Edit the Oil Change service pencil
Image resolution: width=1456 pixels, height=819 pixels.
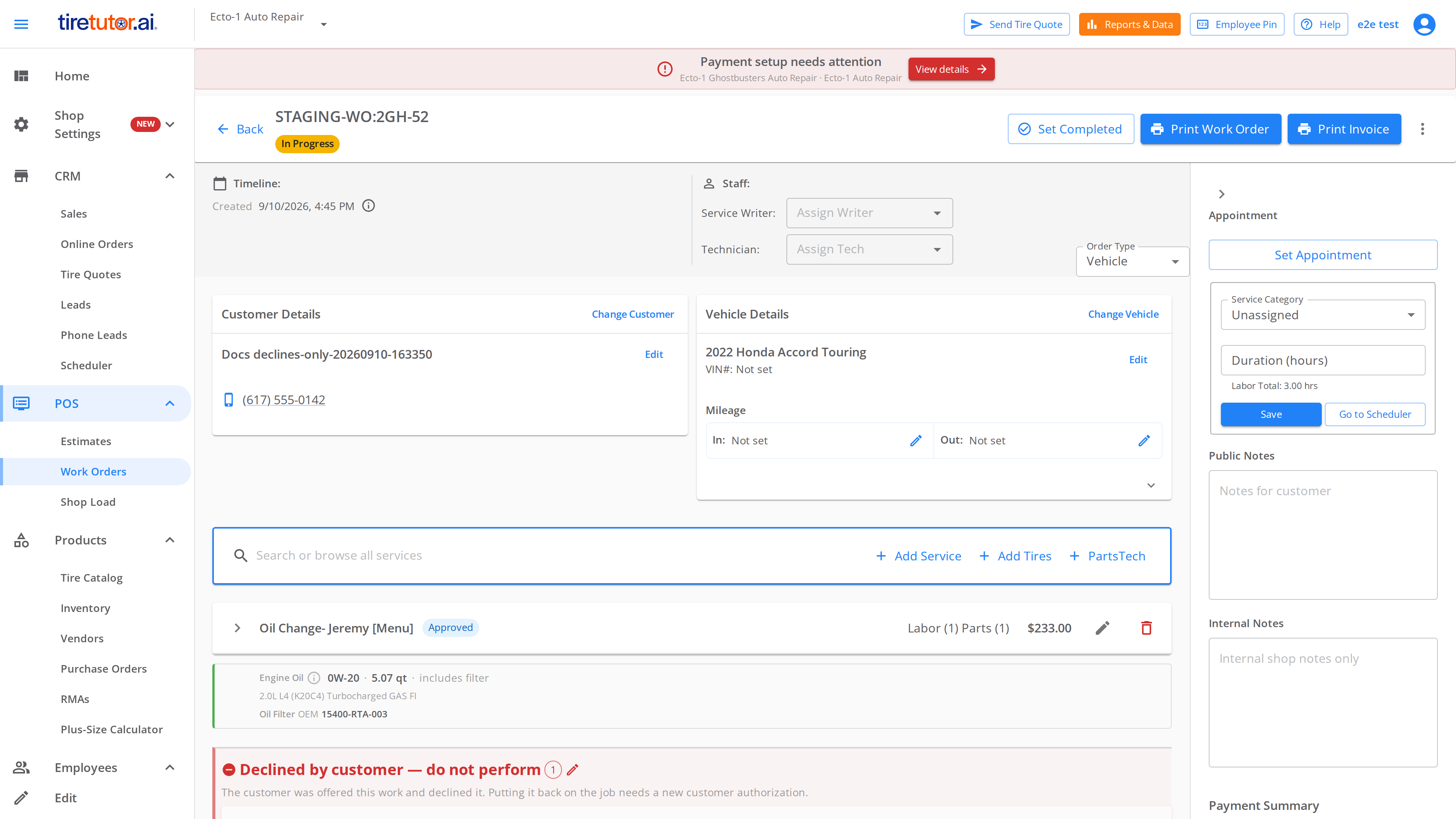point(1103,628)
